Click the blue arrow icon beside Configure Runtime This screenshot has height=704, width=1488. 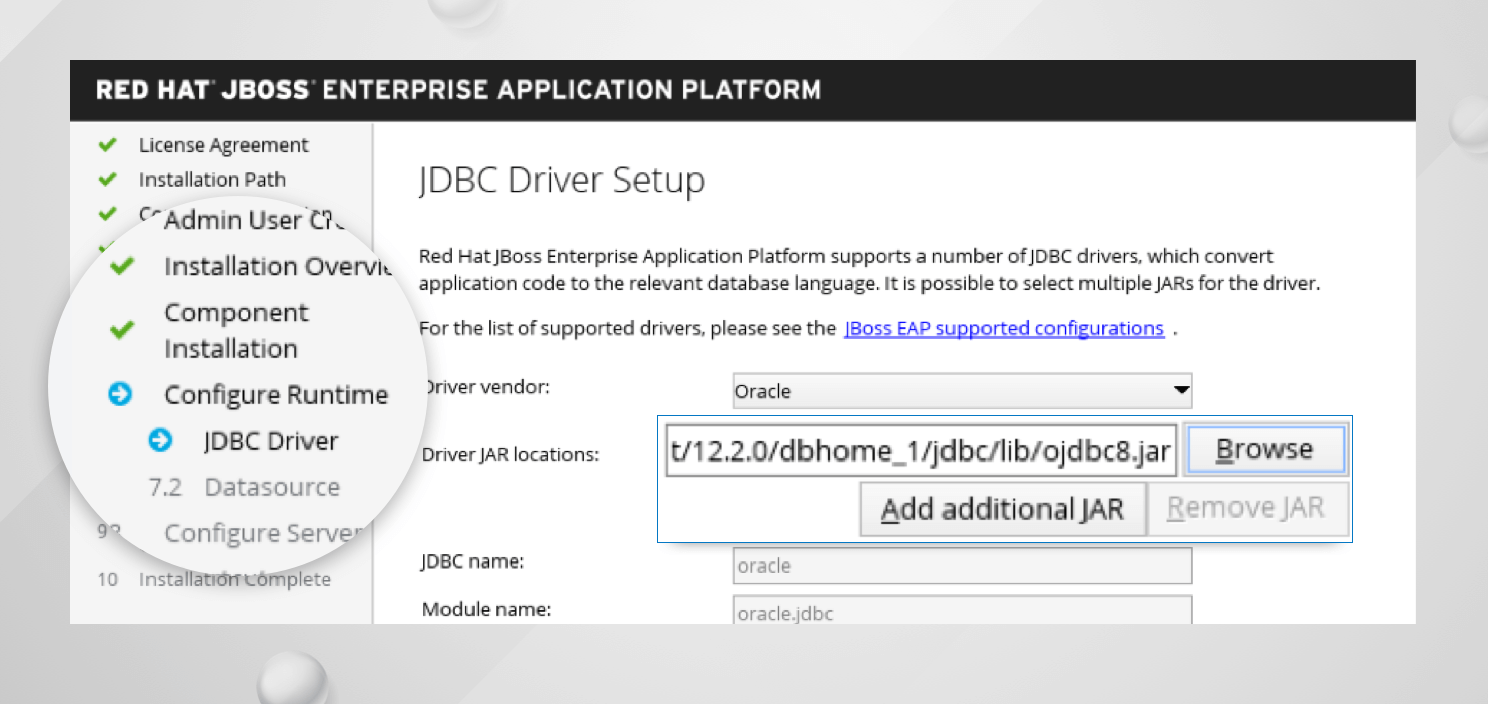coord(120,395)
